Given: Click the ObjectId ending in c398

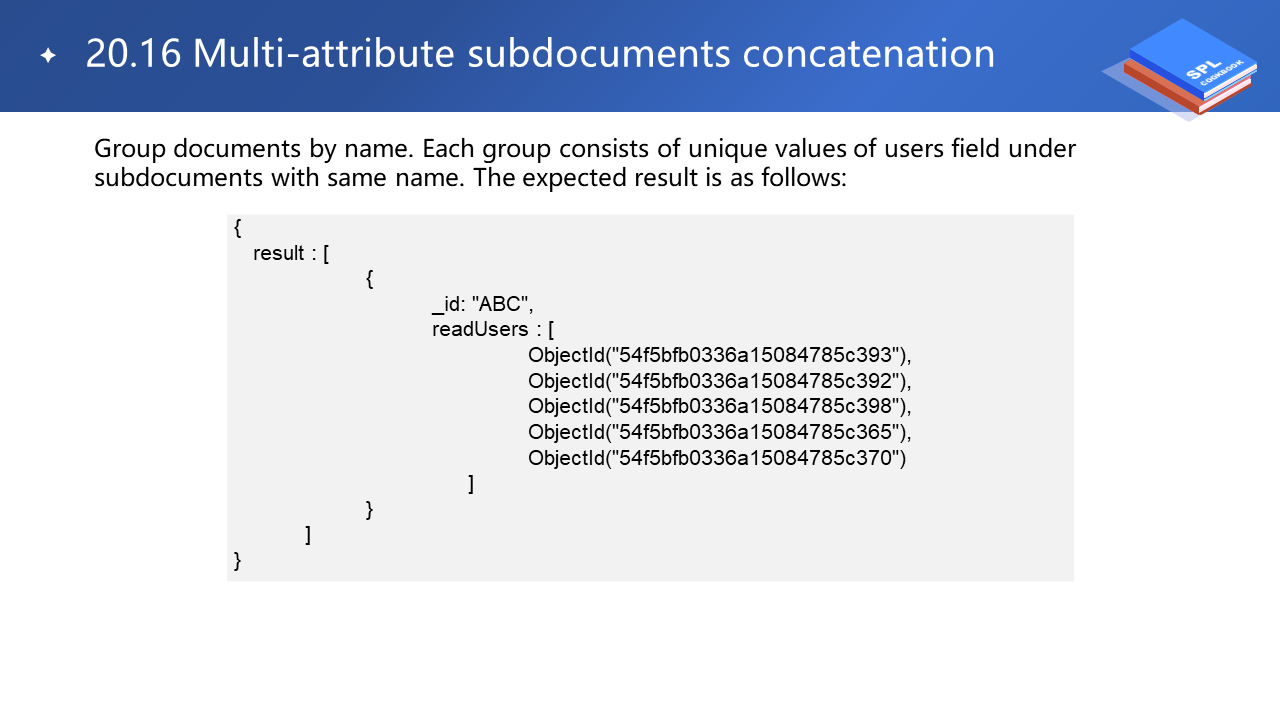Looking at the screenshot, I should 720,406.
